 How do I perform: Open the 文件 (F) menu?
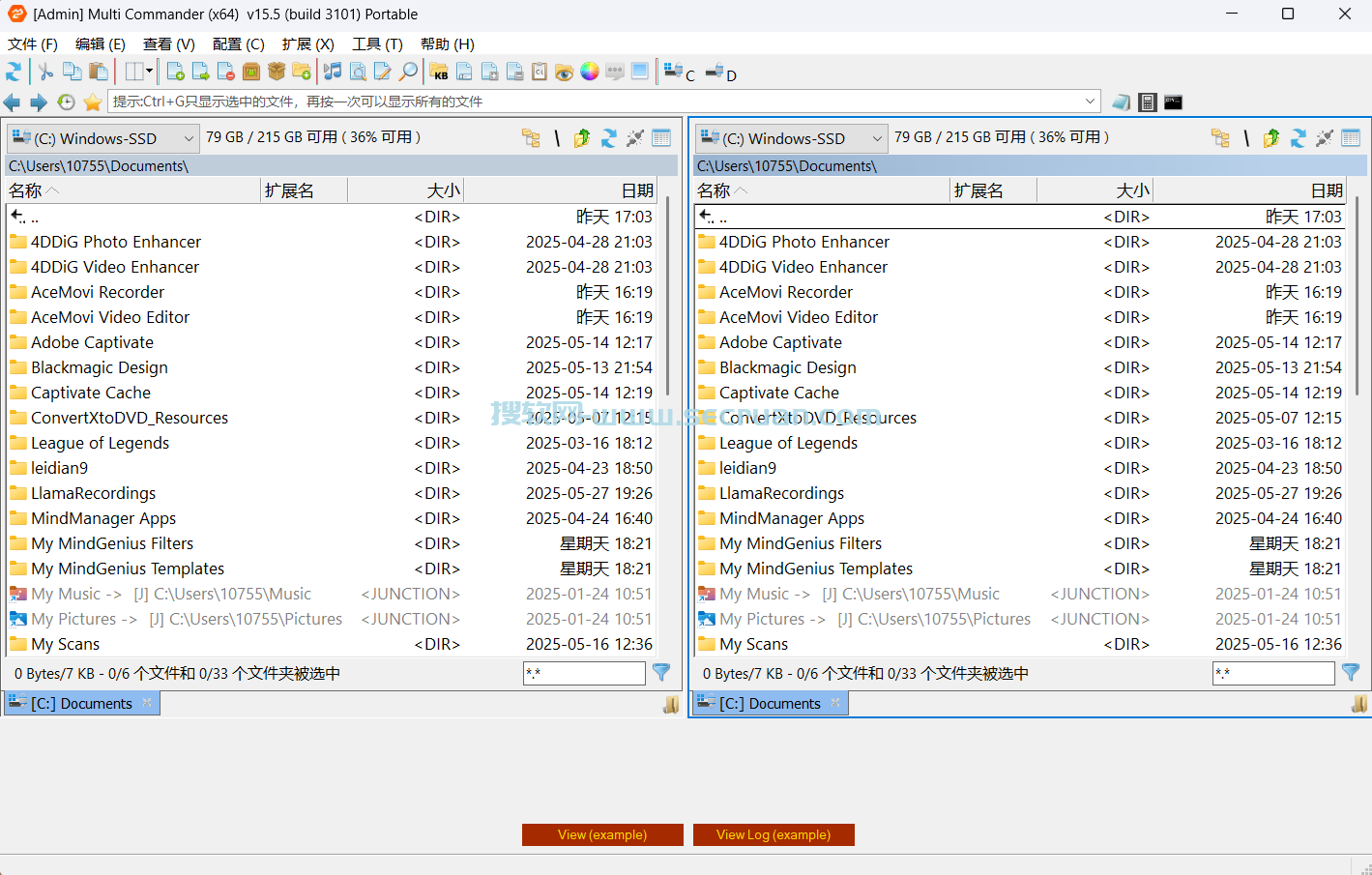33,44
